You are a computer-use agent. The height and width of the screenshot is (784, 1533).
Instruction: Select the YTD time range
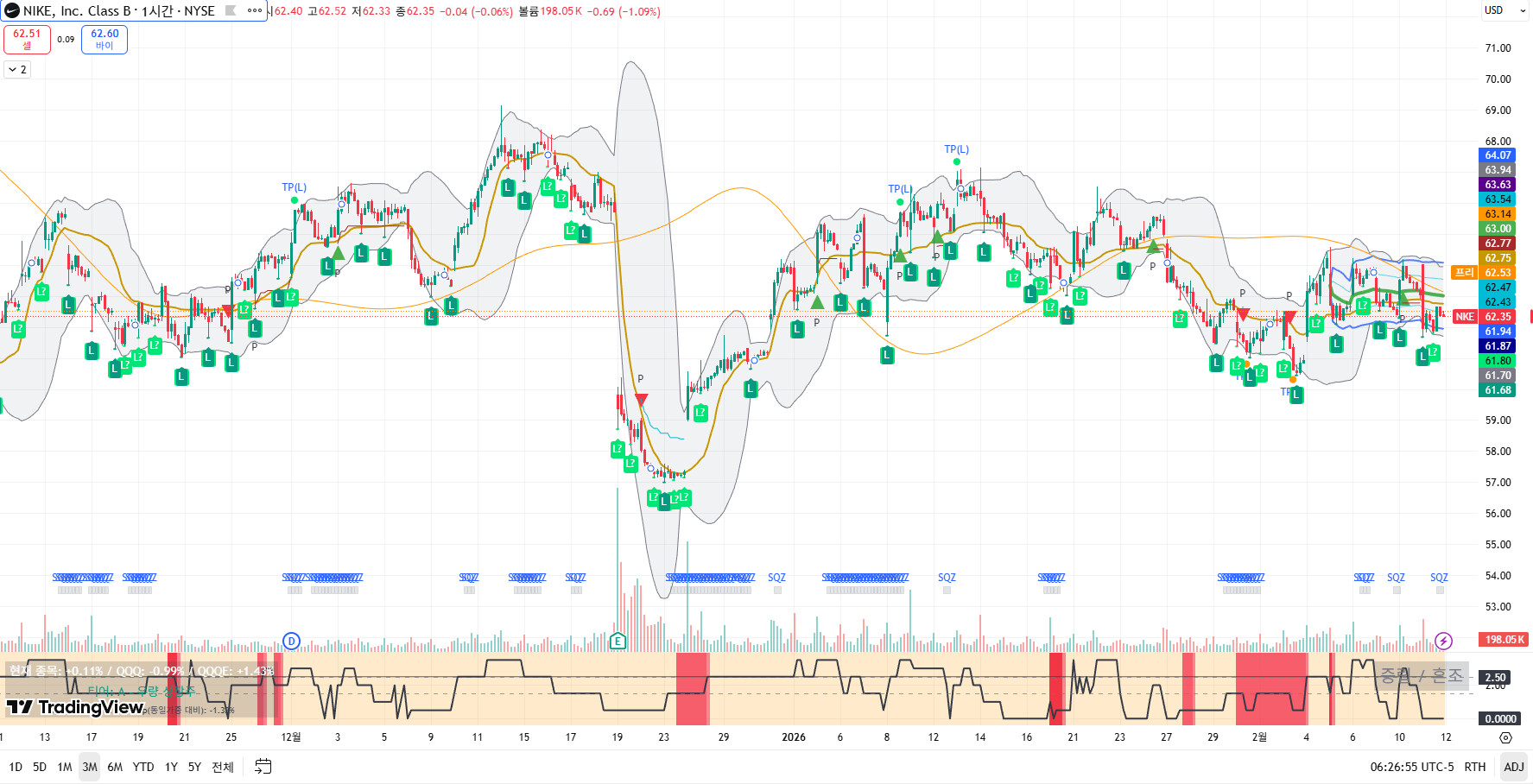pos(143,767)
